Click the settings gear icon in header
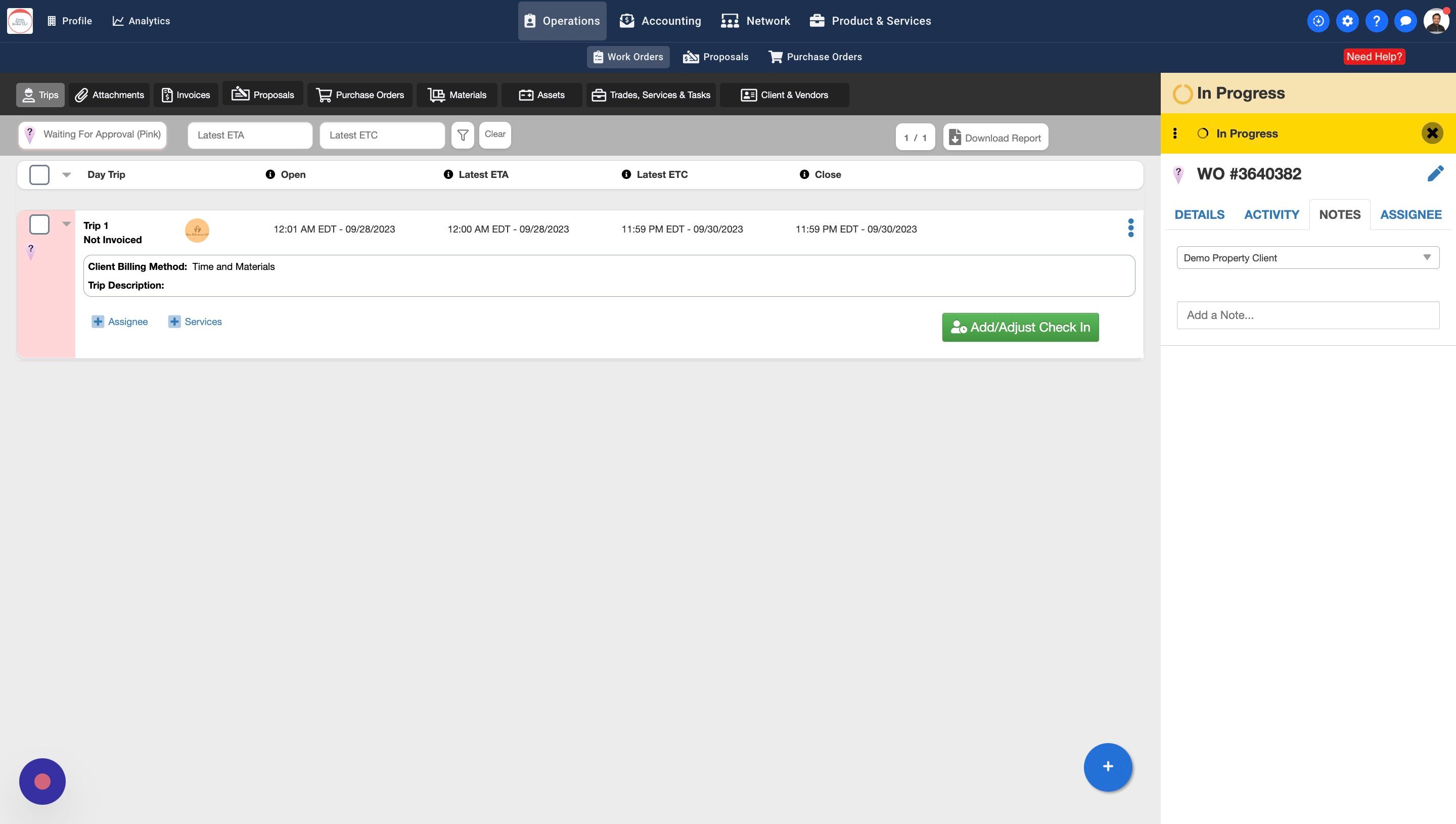This screenshot has height=824, width=1456. (x=1347, y=21)
